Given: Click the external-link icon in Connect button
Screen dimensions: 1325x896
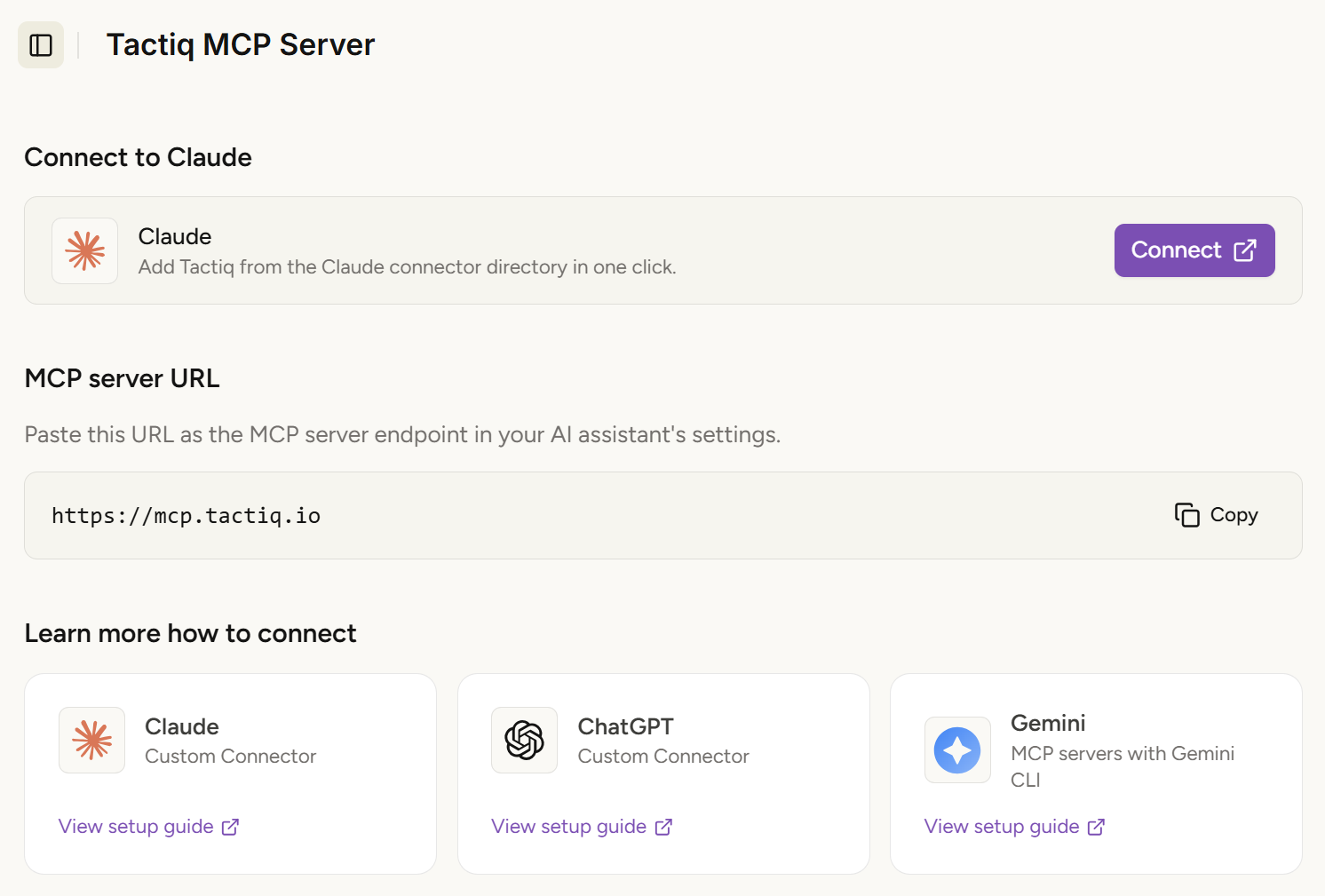Looking at the screenshot, I should coord(1245,250).
